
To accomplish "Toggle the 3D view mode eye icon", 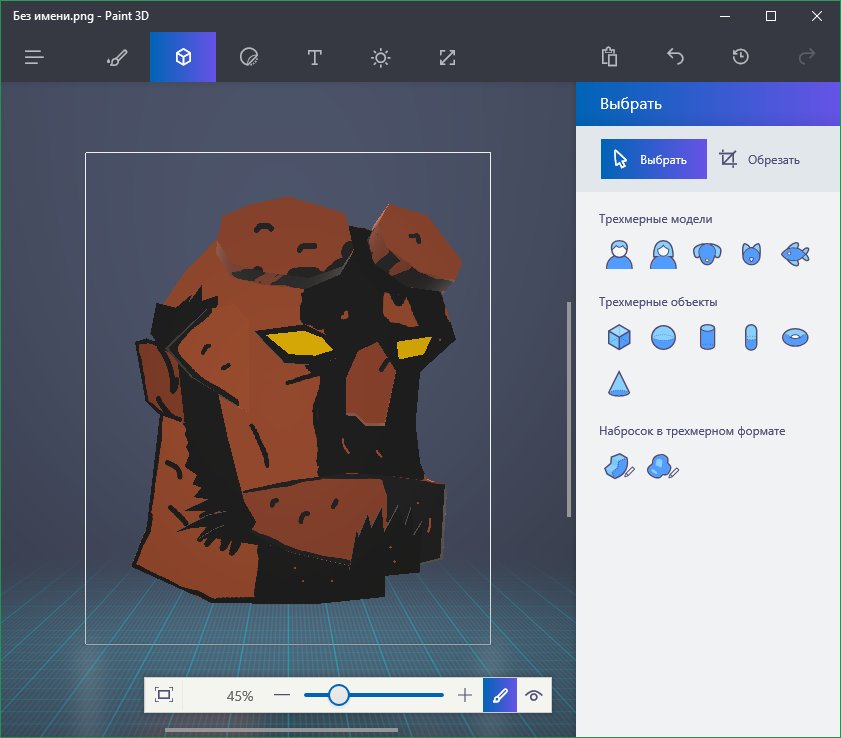I will [x=534, y=695].
